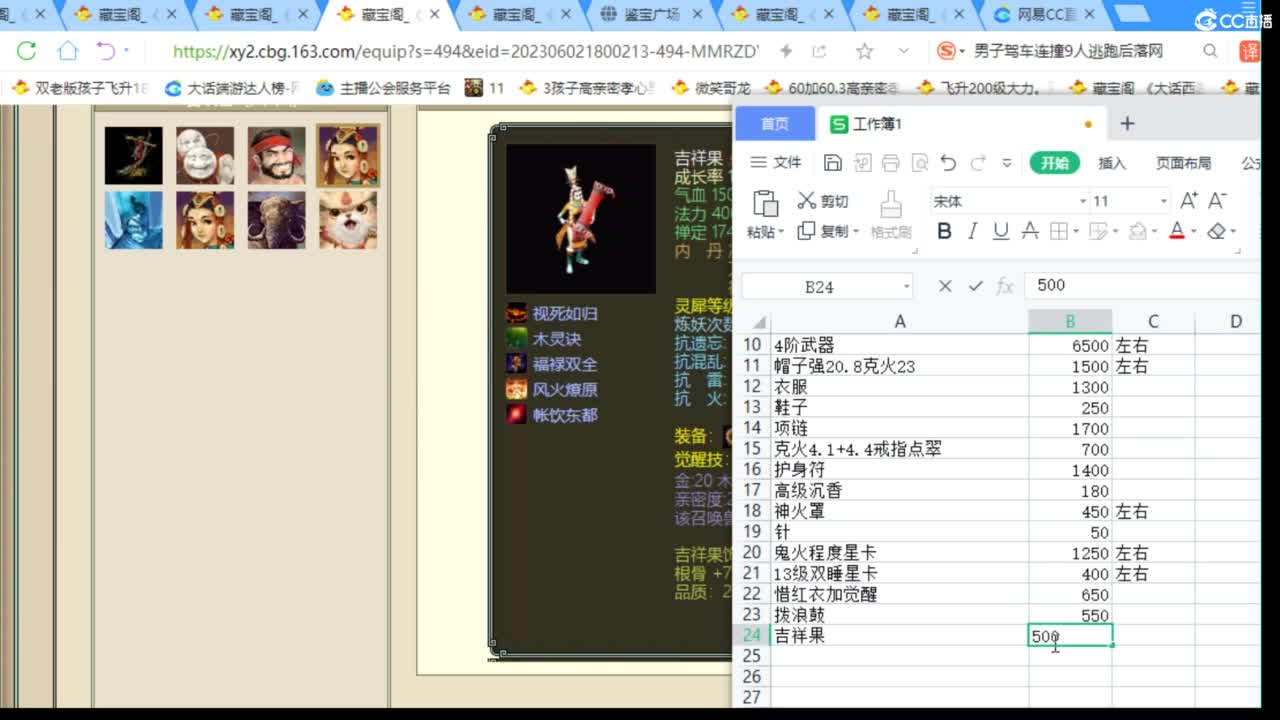Increase font size with A+ icon

(1190, 201)
